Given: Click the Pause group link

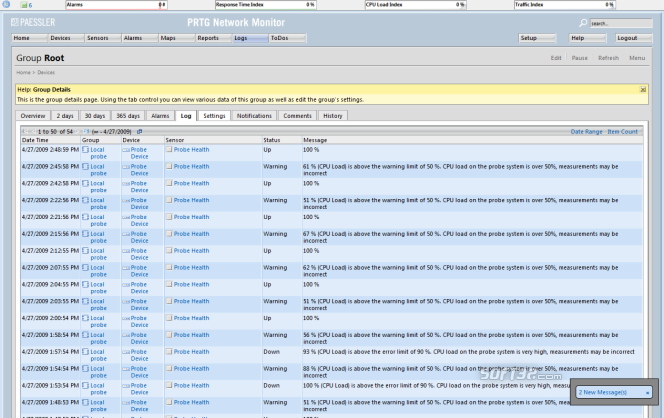Looking at the screenshot, I should 579,58.
